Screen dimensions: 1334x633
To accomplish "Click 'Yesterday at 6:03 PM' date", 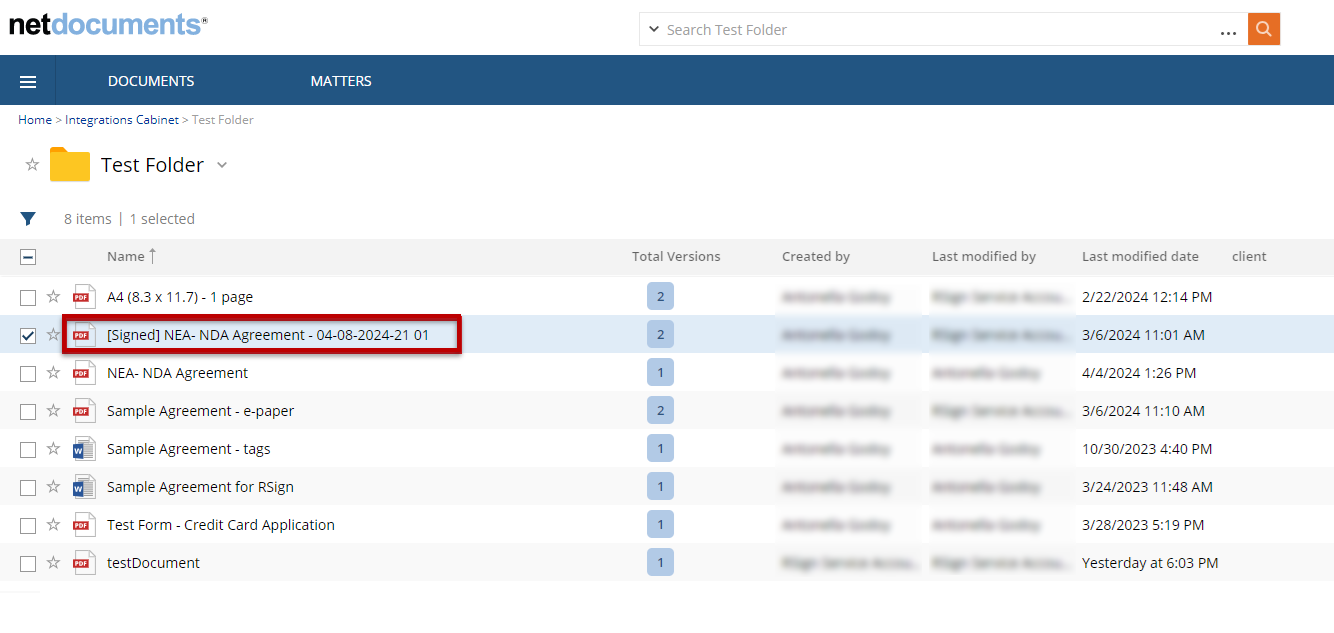I will [x=1150, y=563].
